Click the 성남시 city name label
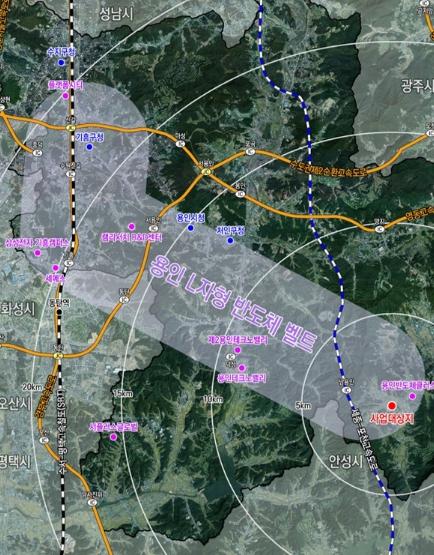 click(116, 15)
